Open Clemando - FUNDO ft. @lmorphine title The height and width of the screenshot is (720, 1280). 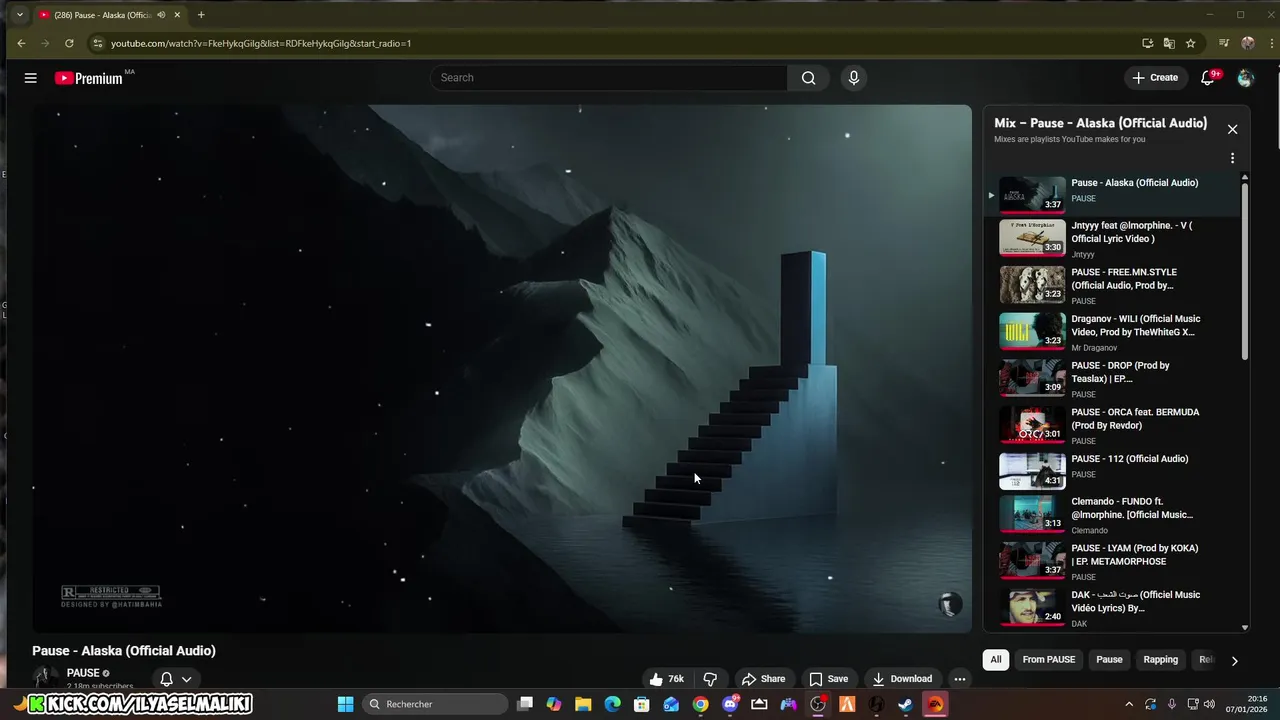1132,508
